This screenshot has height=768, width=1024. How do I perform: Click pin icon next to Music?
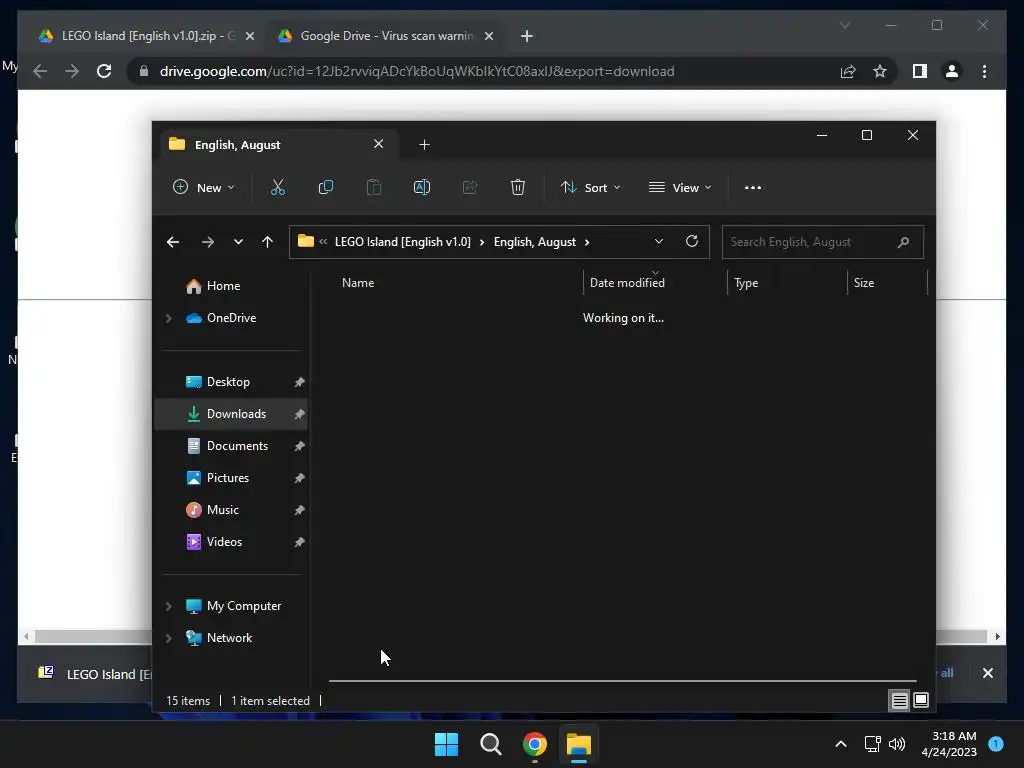[x=299, y=510]
